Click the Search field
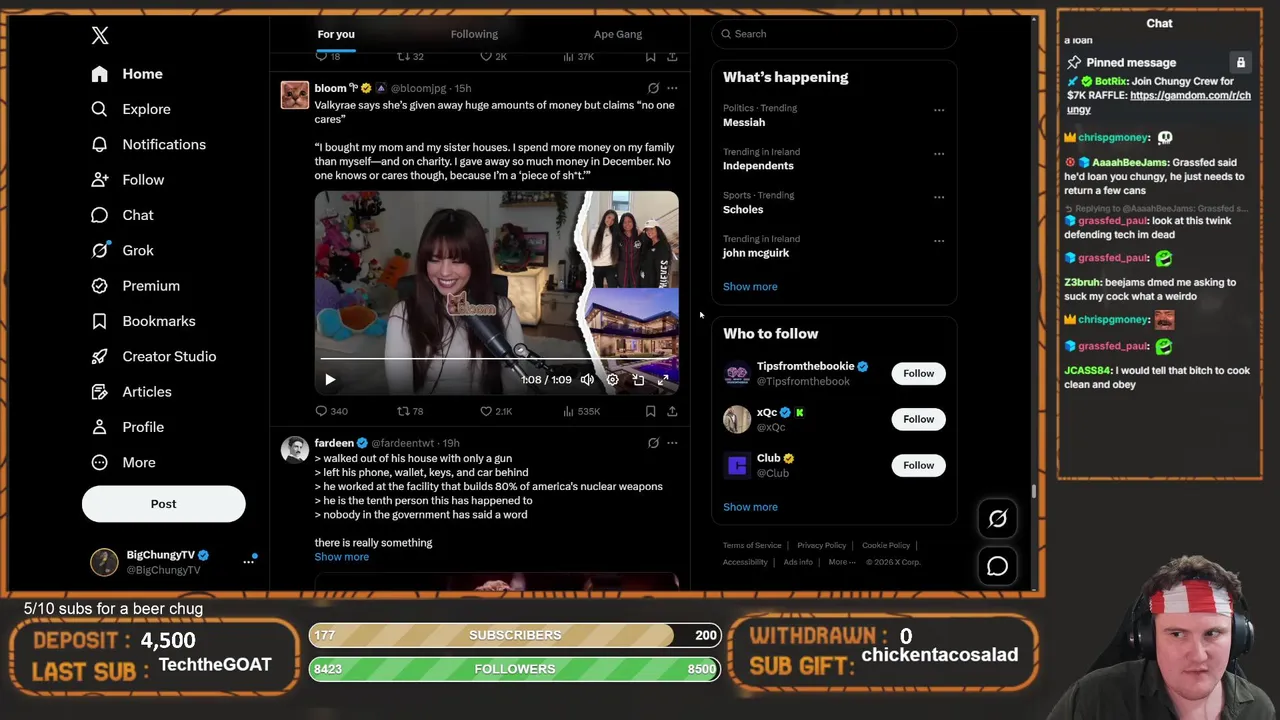The image size is (1280, 720). coord(834,34)
